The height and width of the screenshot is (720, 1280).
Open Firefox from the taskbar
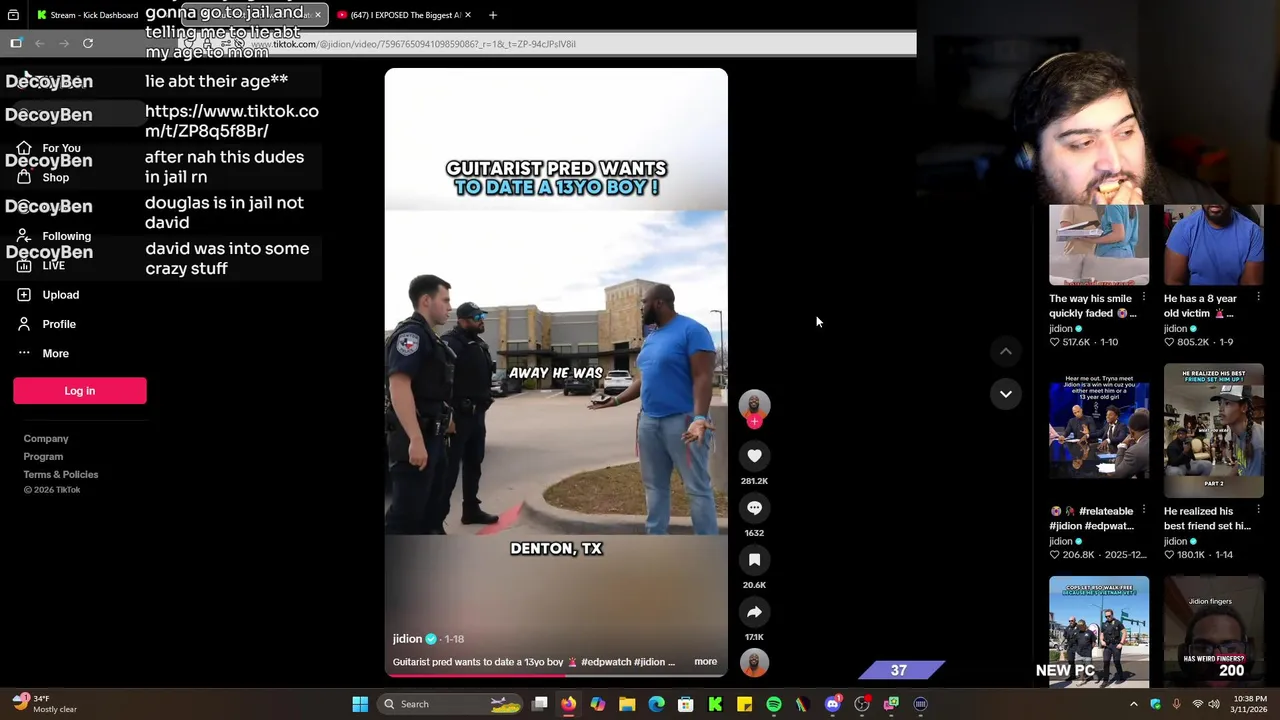coord(568,704)
